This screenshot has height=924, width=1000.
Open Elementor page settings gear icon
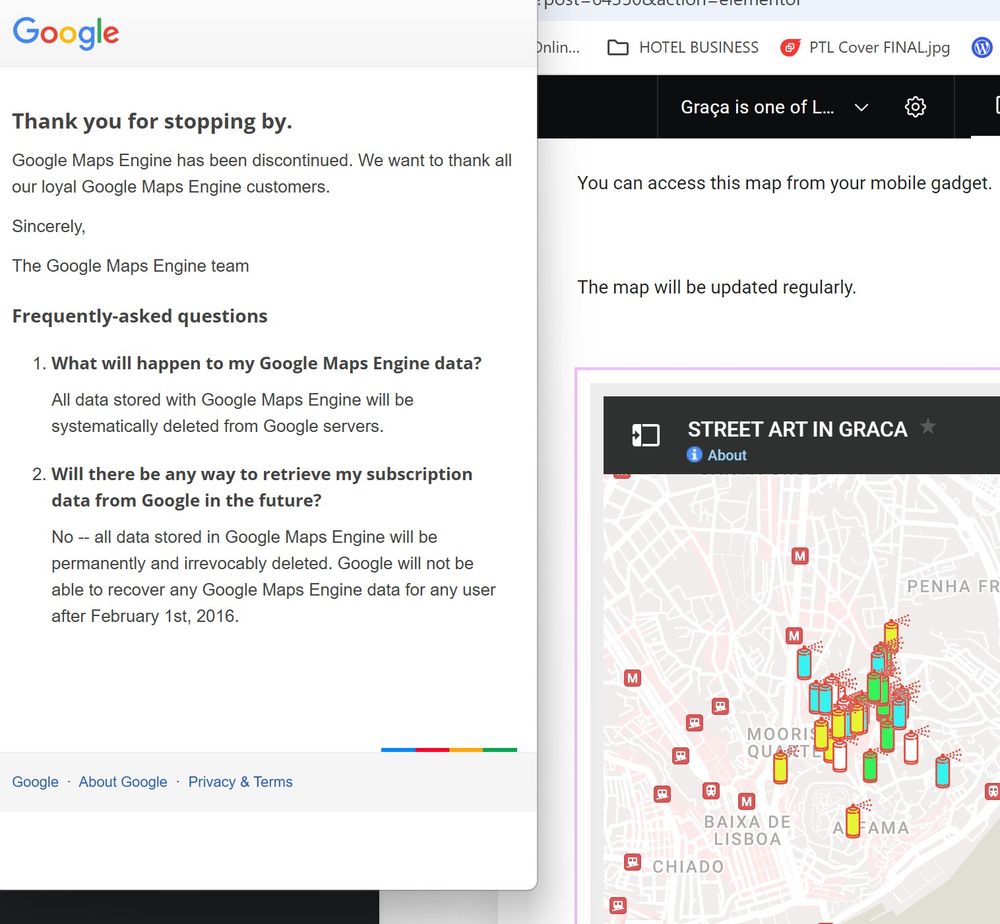[915, 106]
